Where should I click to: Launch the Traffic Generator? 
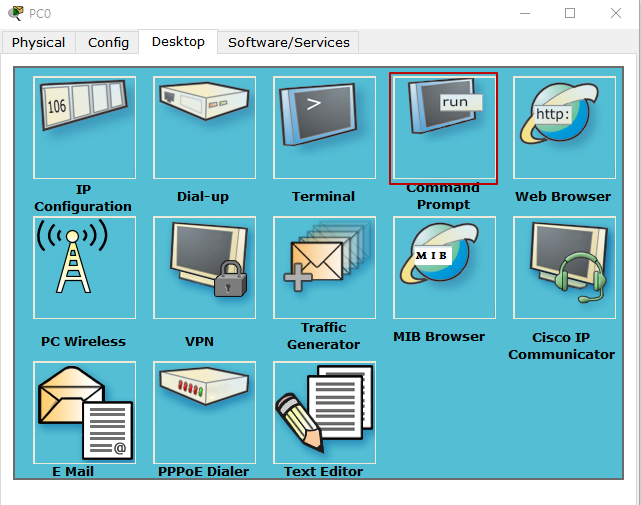click(x=324, y=267)
